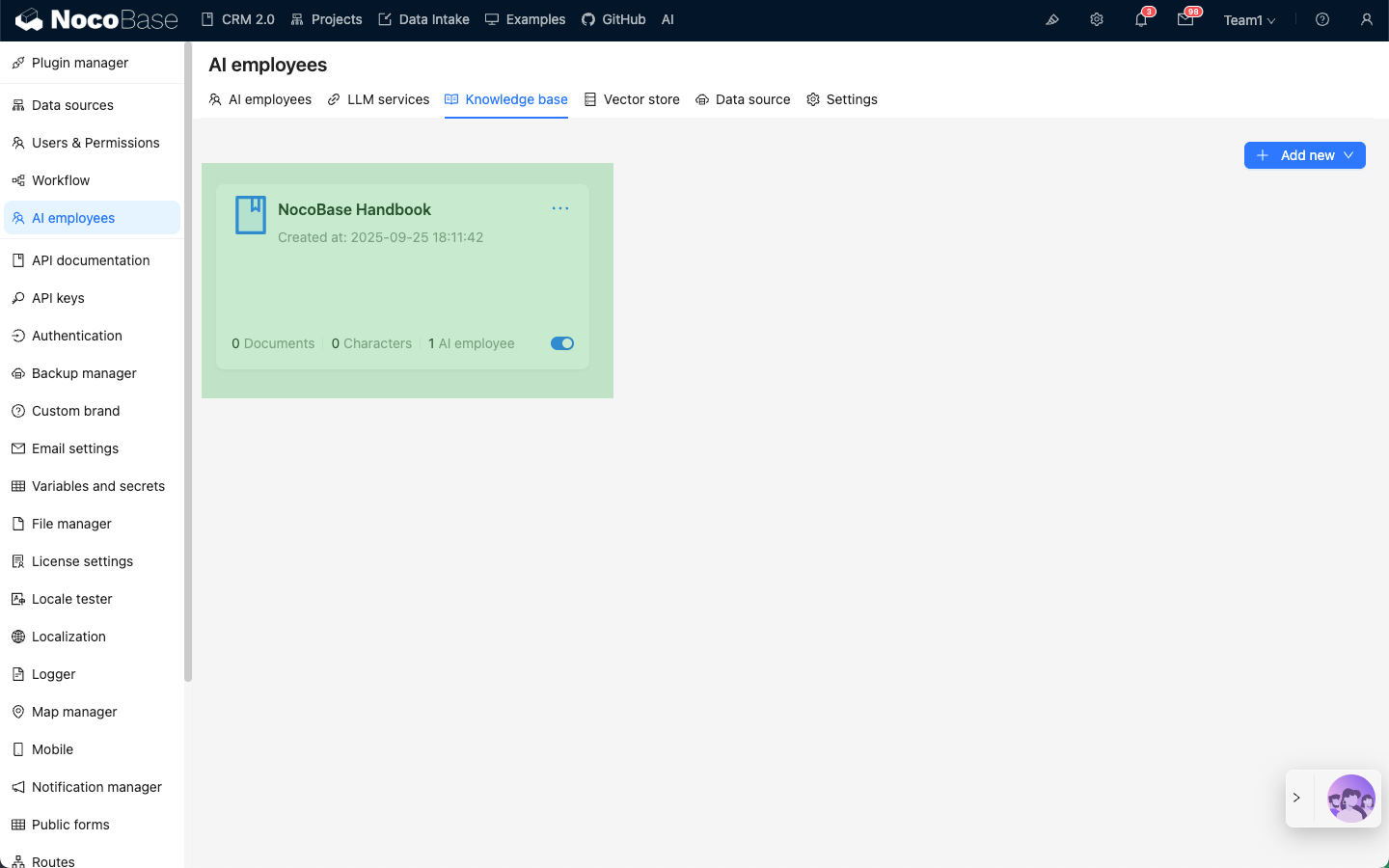Open the settings gear in top bar
The height and width of the screenshot is (868, 1389).
tap(1097, 19)
